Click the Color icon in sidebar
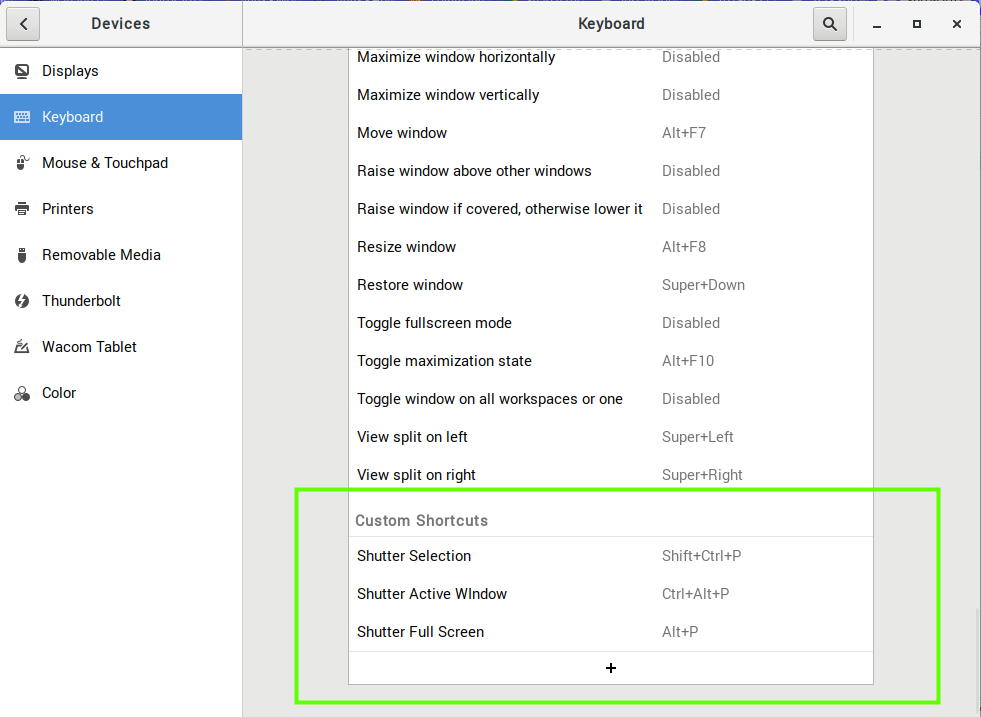 [x=22, y=393]
